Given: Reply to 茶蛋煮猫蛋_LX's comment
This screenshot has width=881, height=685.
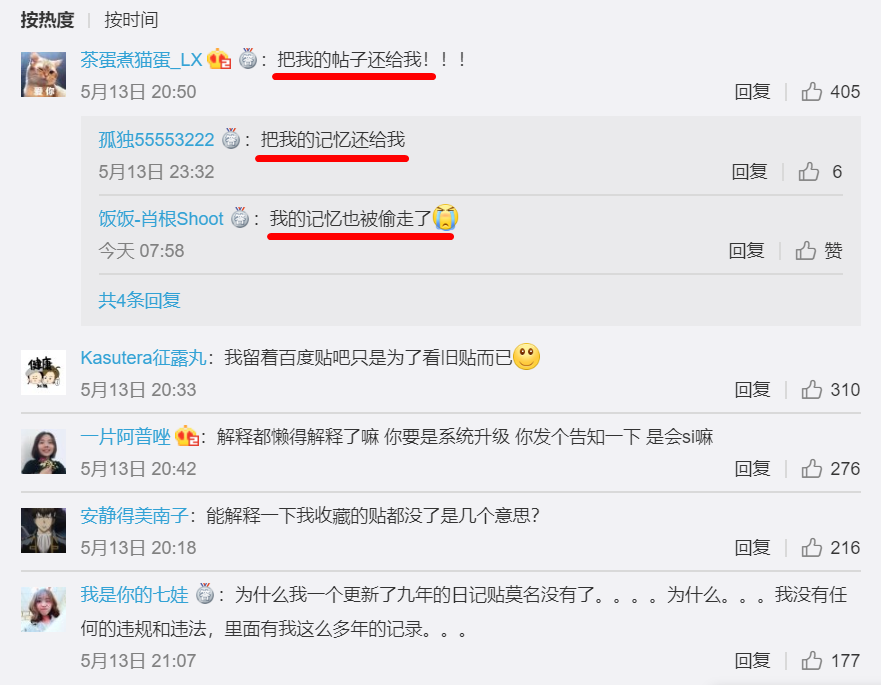Looking at the screenshot, I should [x=752, y=92].
